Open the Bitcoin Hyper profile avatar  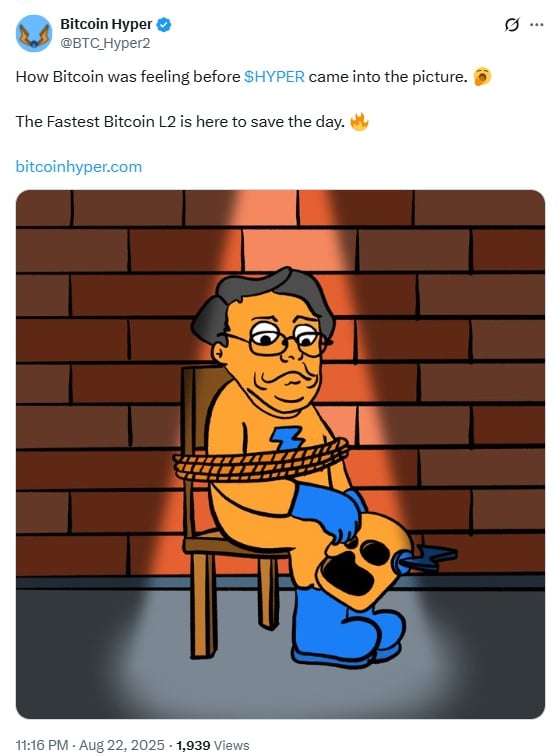[x=33, y=33]
